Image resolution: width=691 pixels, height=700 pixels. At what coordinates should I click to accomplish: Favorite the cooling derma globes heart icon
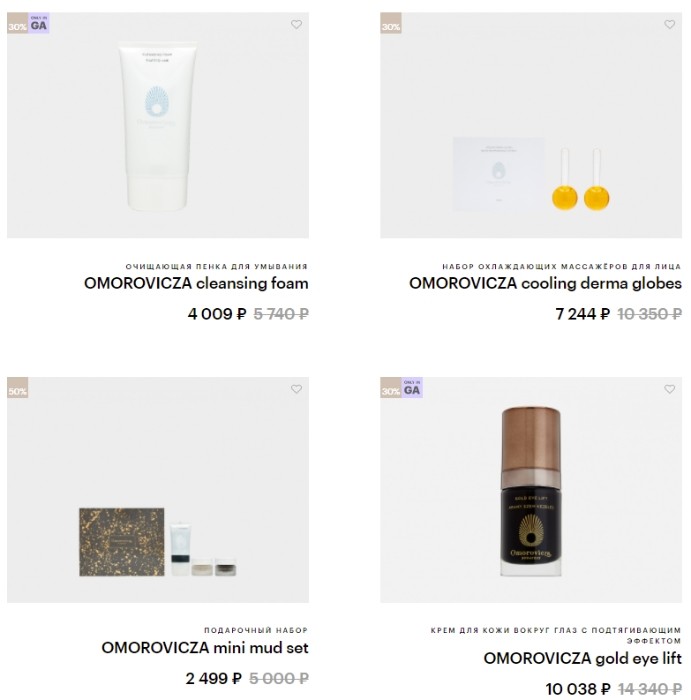670,25
